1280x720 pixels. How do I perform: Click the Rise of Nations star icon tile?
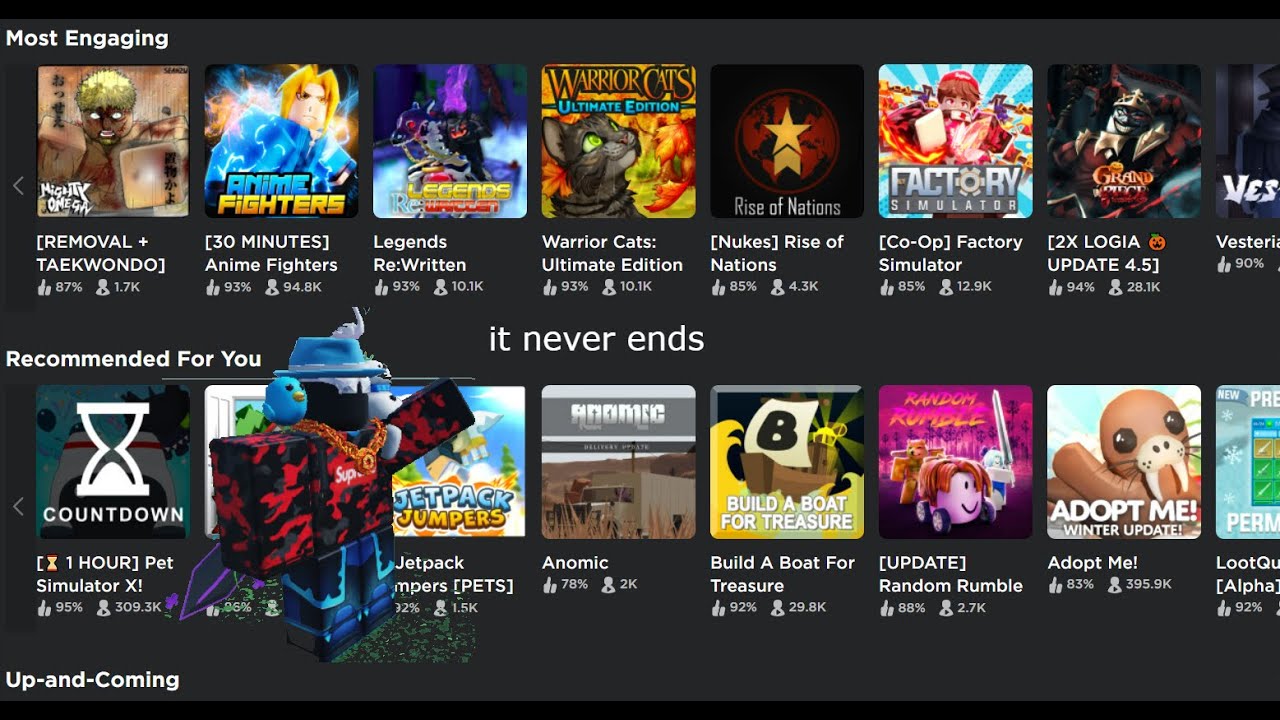point(787,141)
